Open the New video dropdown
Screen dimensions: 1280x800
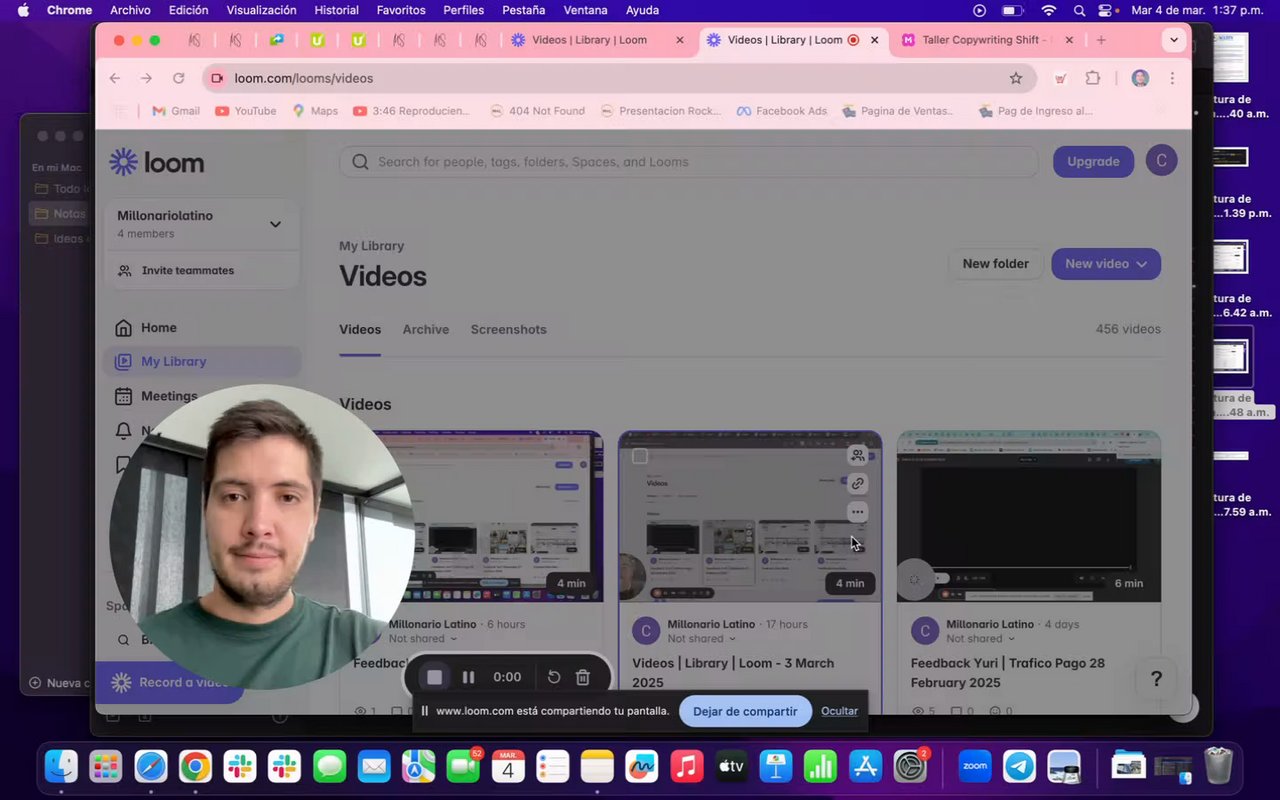point(1106,263)
